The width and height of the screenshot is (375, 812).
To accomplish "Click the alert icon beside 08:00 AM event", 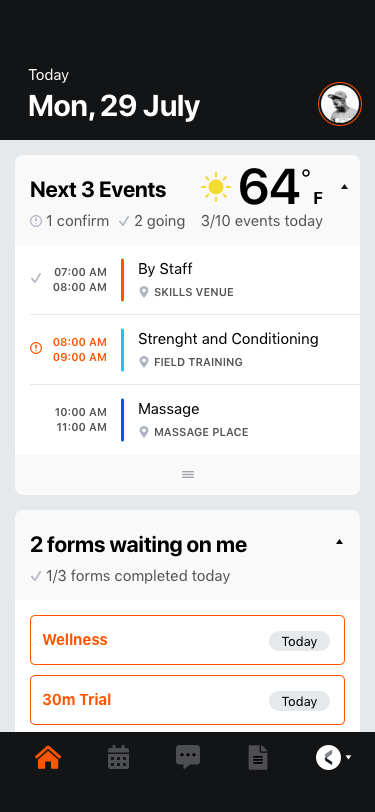I will tap(36, 348).
